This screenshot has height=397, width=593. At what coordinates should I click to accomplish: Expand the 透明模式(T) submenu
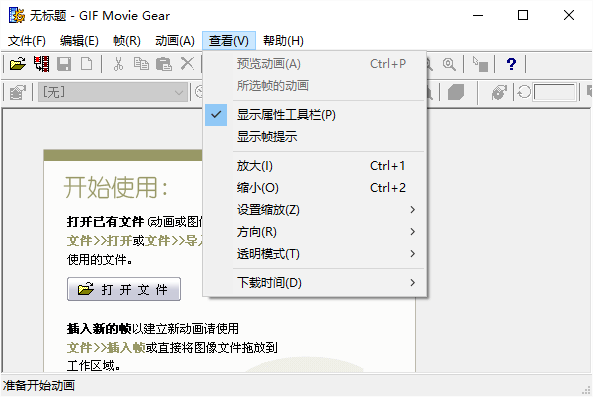[x=315, y=253]
